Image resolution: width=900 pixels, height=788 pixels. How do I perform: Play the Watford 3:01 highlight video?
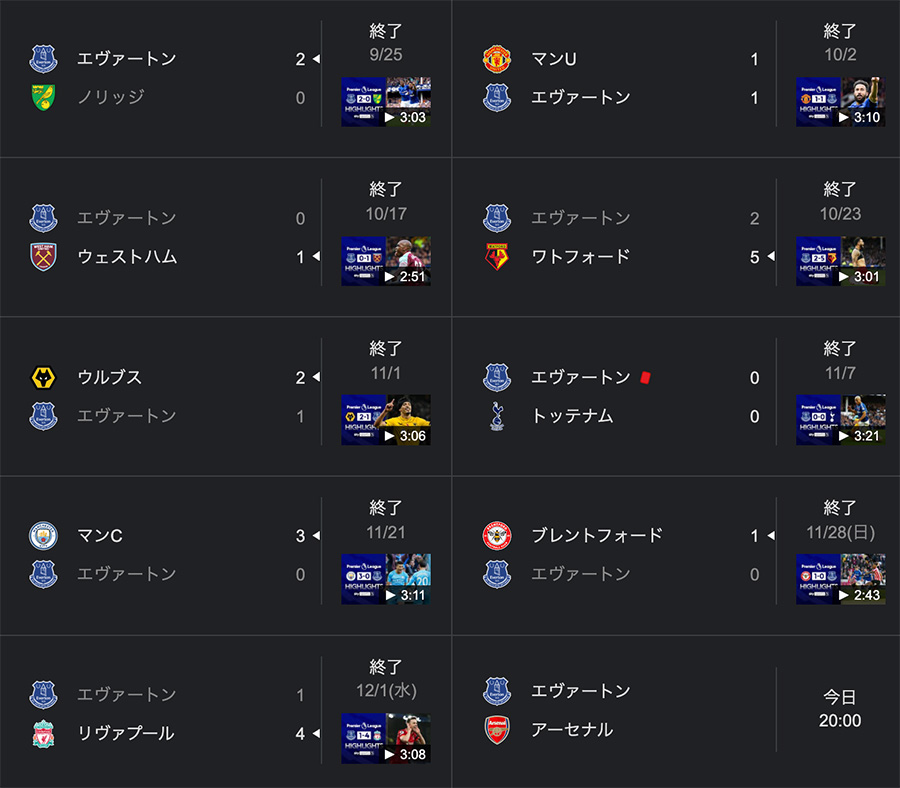tap(840, 261)
